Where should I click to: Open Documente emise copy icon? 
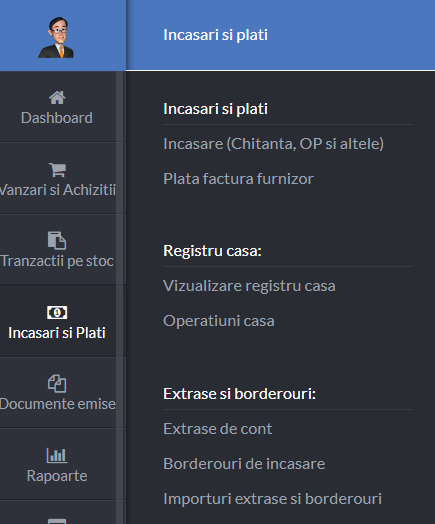point(57,383)
